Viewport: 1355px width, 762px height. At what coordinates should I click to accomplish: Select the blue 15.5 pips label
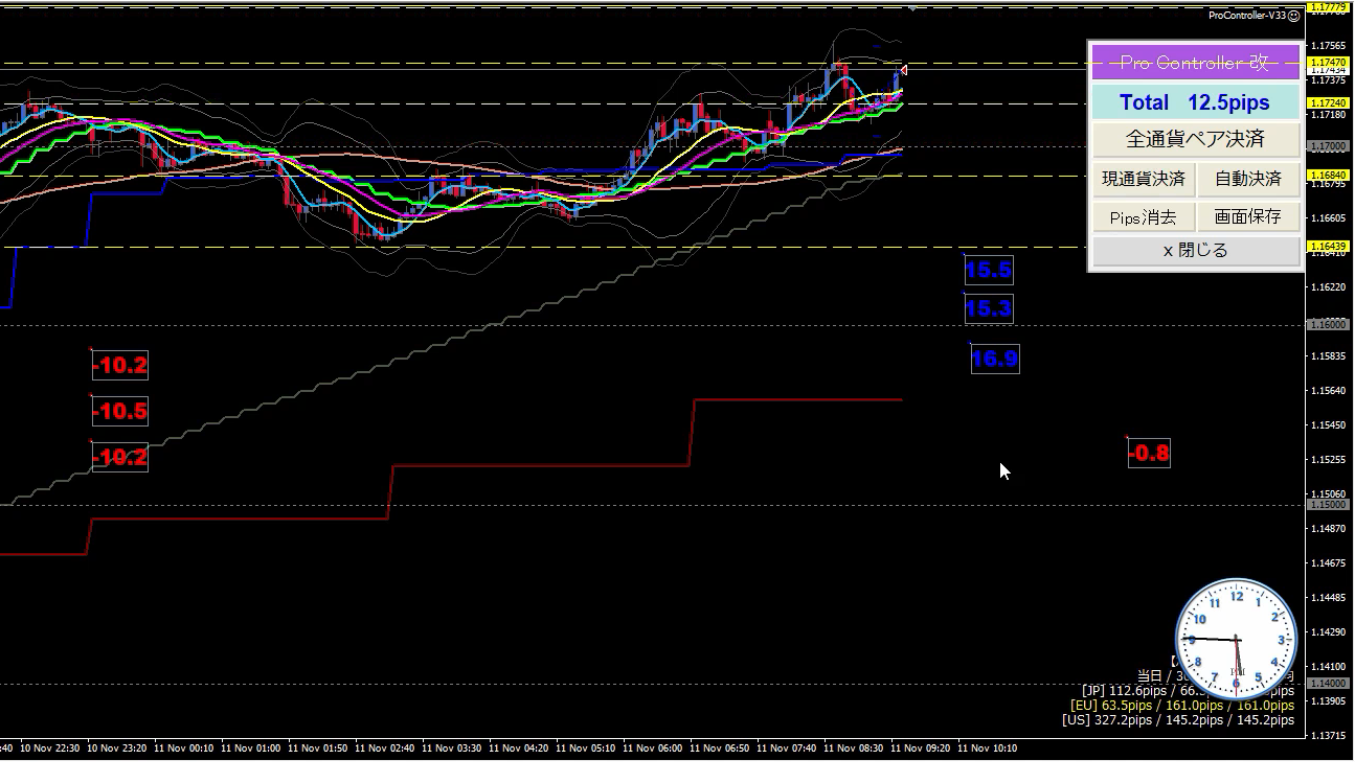(x=989, y=270)
